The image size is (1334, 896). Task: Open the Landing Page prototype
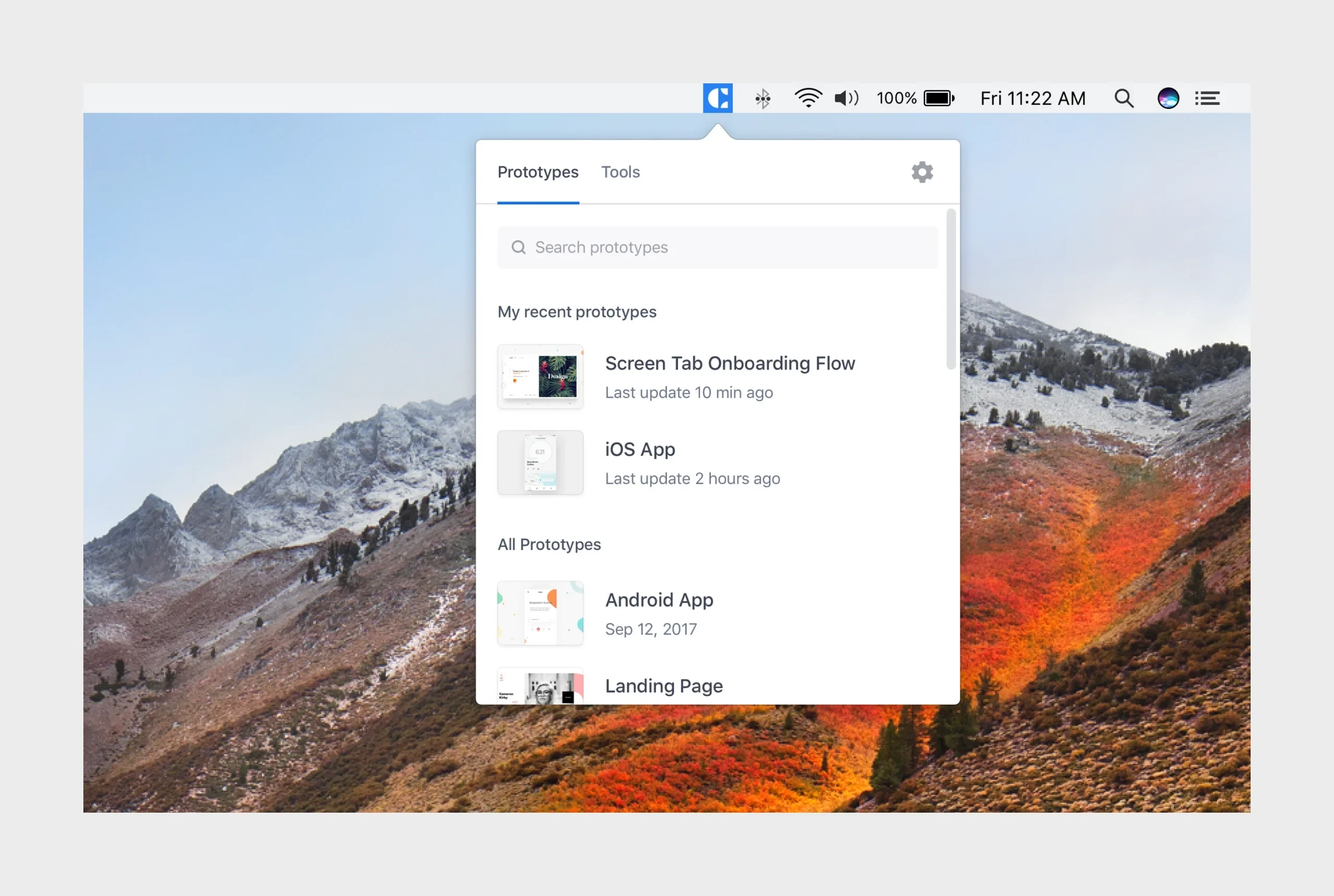pyautogui.click(x=663, y=686)
